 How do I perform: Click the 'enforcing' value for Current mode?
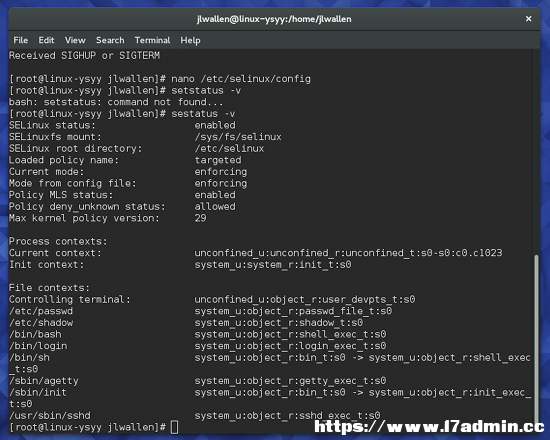[221, 172]
